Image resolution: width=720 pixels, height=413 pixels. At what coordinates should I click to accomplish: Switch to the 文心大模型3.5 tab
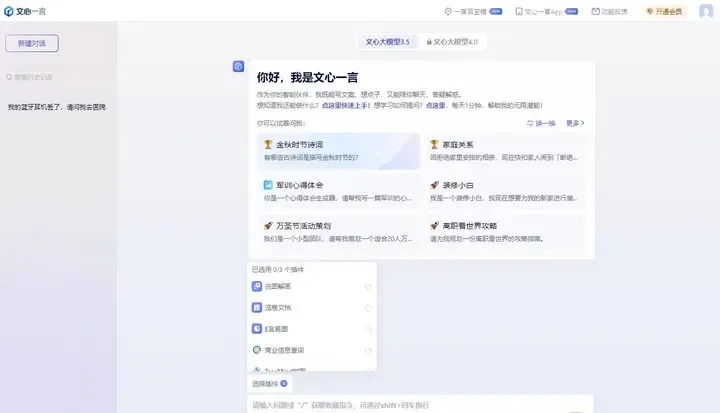[x=387, y=42]
